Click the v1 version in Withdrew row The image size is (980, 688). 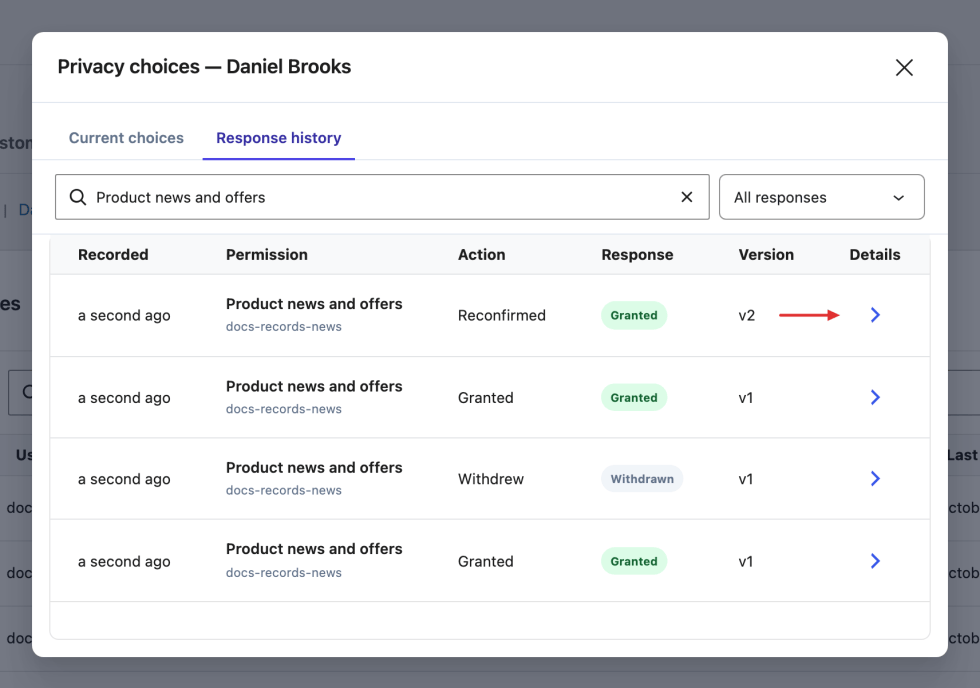pyautogui.click(x=745, y=479)
